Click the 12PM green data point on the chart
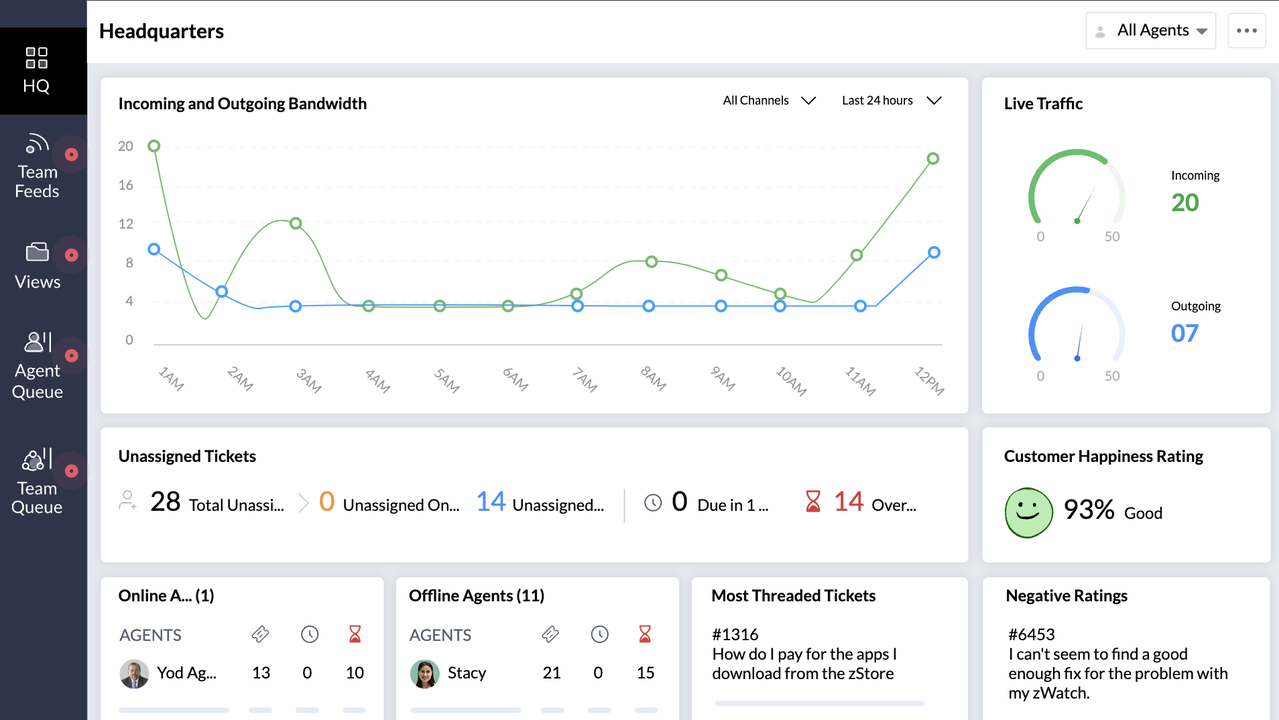The height and width of the screenshot is (720, 1279). (x=933, y=159)
